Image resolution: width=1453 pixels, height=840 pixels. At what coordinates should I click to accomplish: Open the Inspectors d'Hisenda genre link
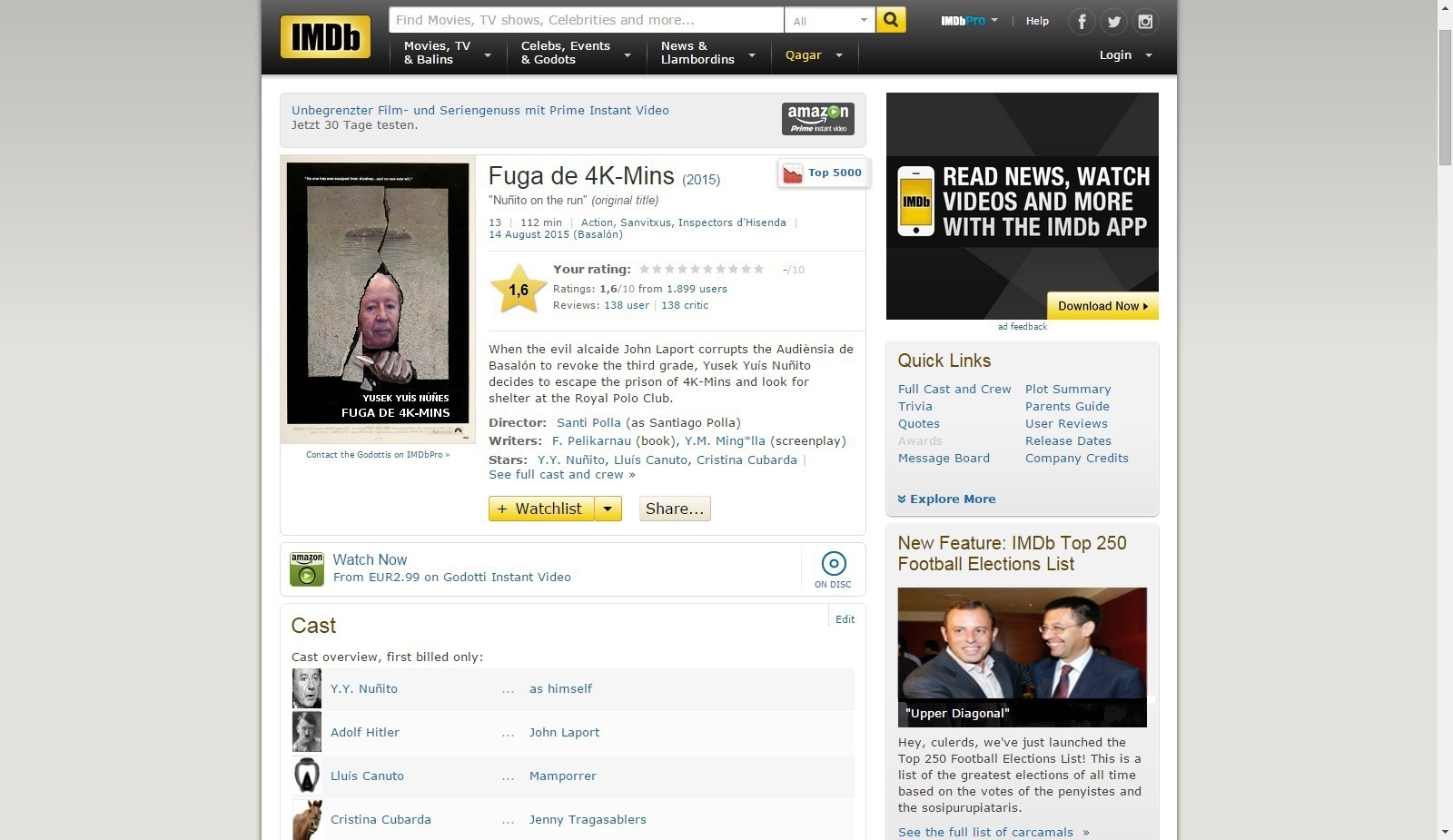click(732, 222)
